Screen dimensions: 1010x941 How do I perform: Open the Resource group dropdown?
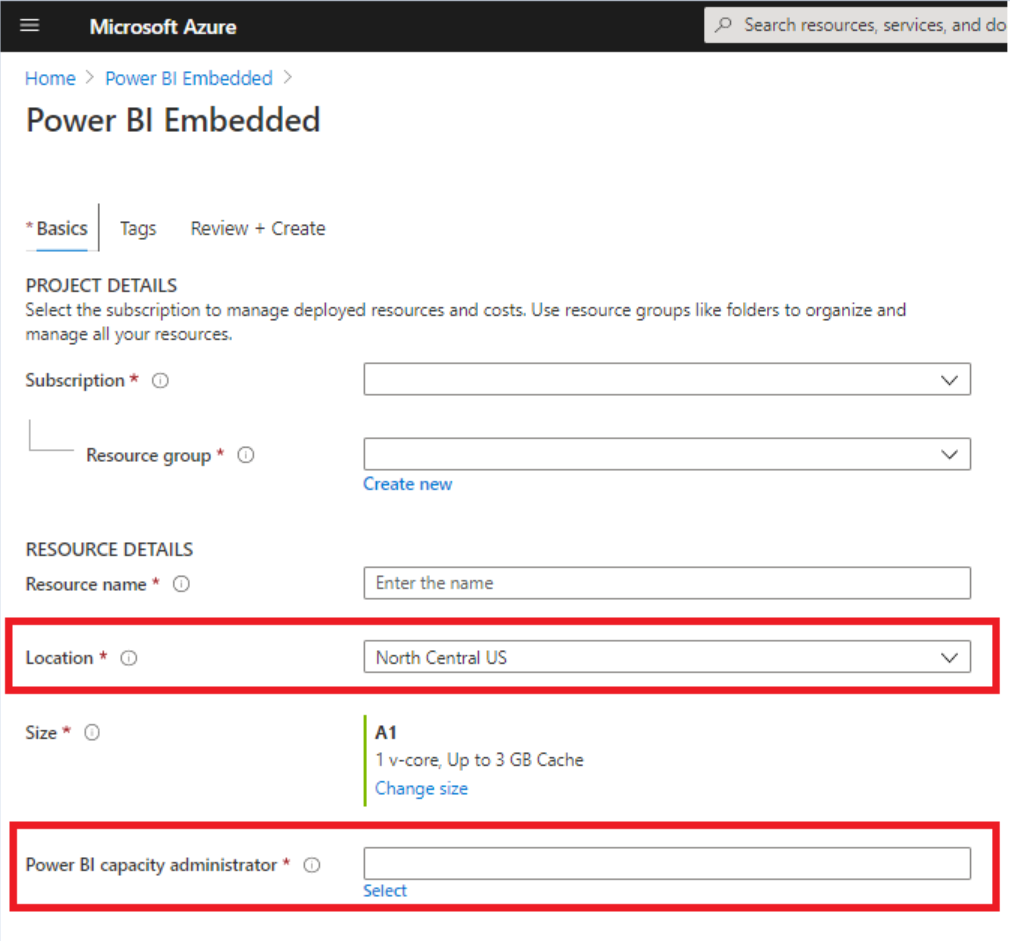click(x=667, y=454)
